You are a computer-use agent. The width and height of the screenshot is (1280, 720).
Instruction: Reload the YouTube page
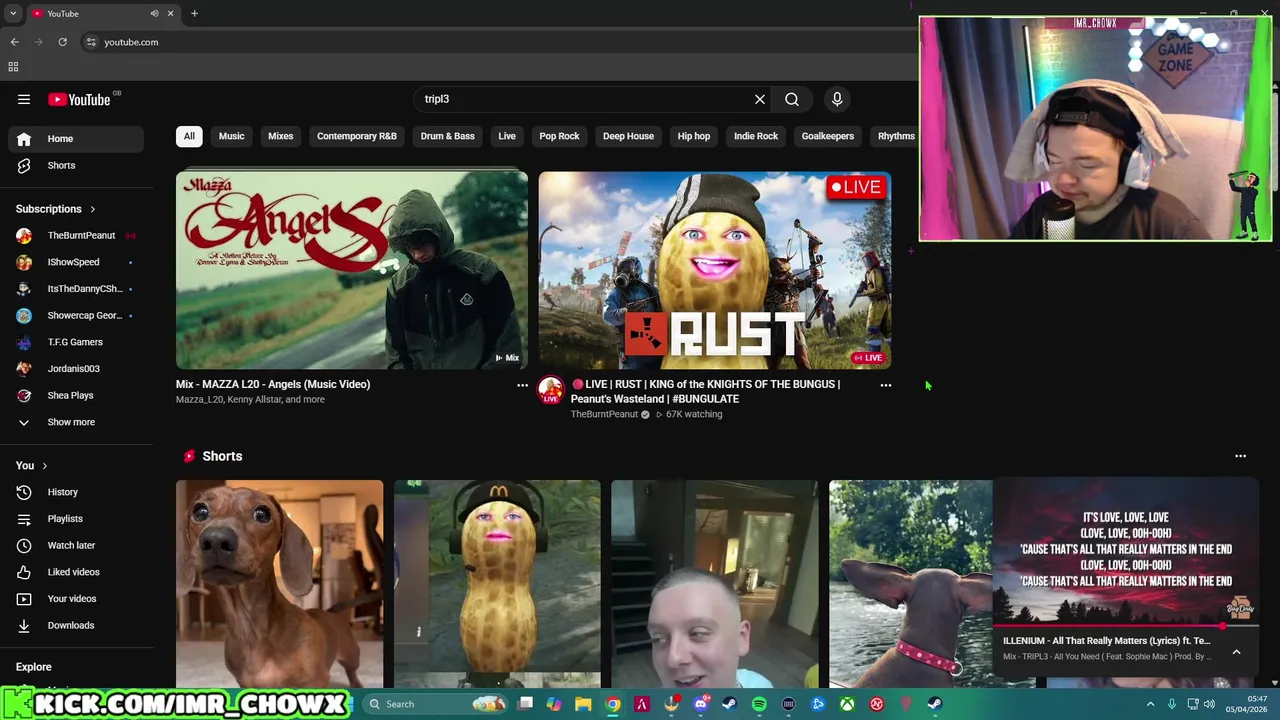tap(62, 42)
